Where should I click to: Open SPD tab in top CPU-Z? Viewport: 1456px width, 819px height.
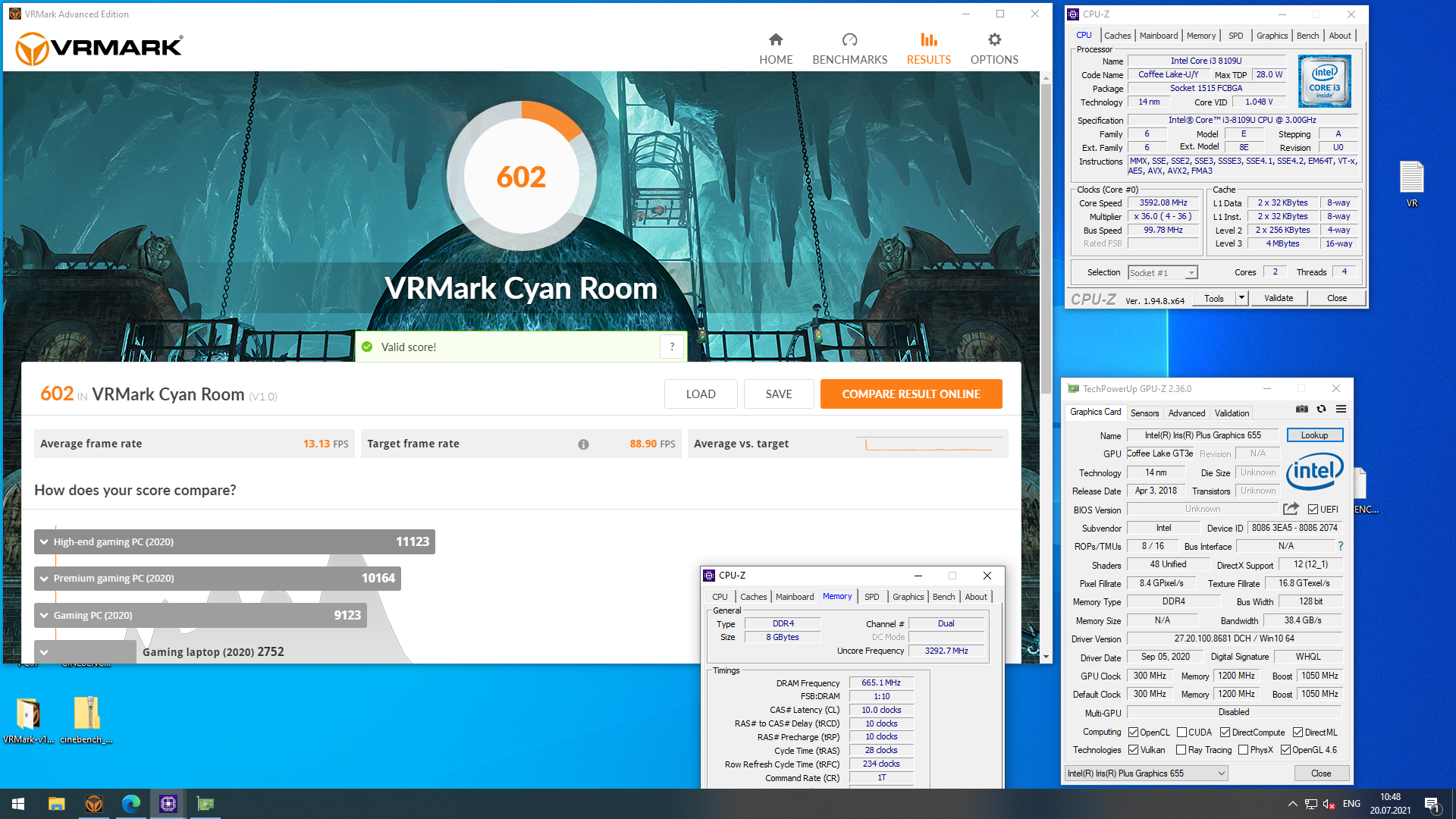tap(1235, 36)
